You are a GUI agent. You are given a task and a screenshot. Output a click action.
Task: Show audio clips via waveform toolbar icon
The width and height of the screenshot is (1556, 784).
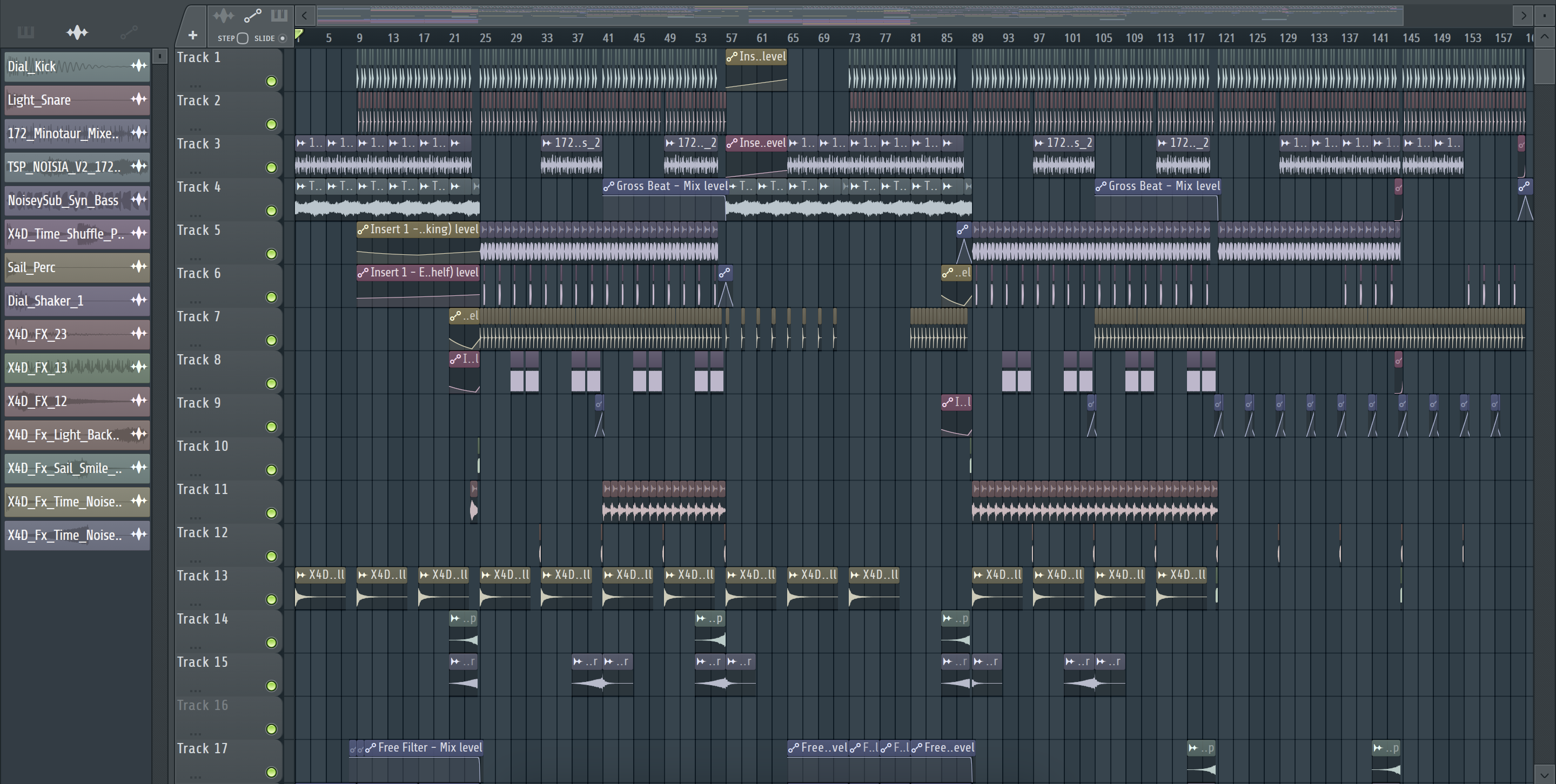click(x=224, y=15)
